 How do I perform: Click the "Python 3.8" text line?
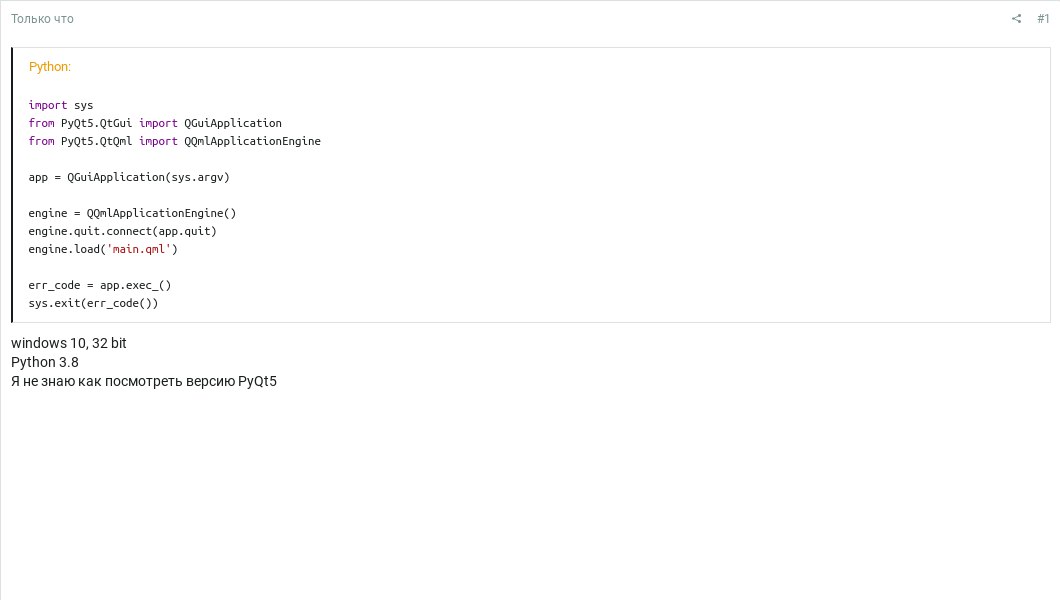pyautogui.click(x=45, y=362)
